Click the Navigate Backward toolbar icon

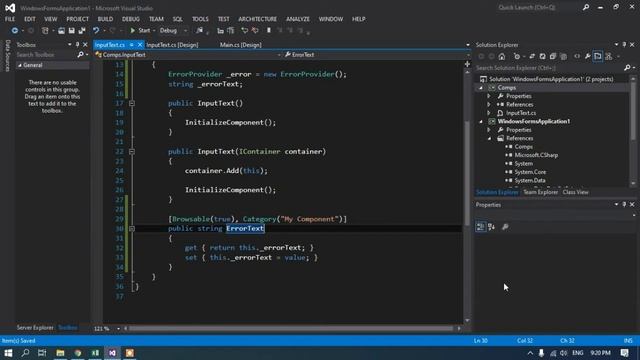click(x=15, y=31)
